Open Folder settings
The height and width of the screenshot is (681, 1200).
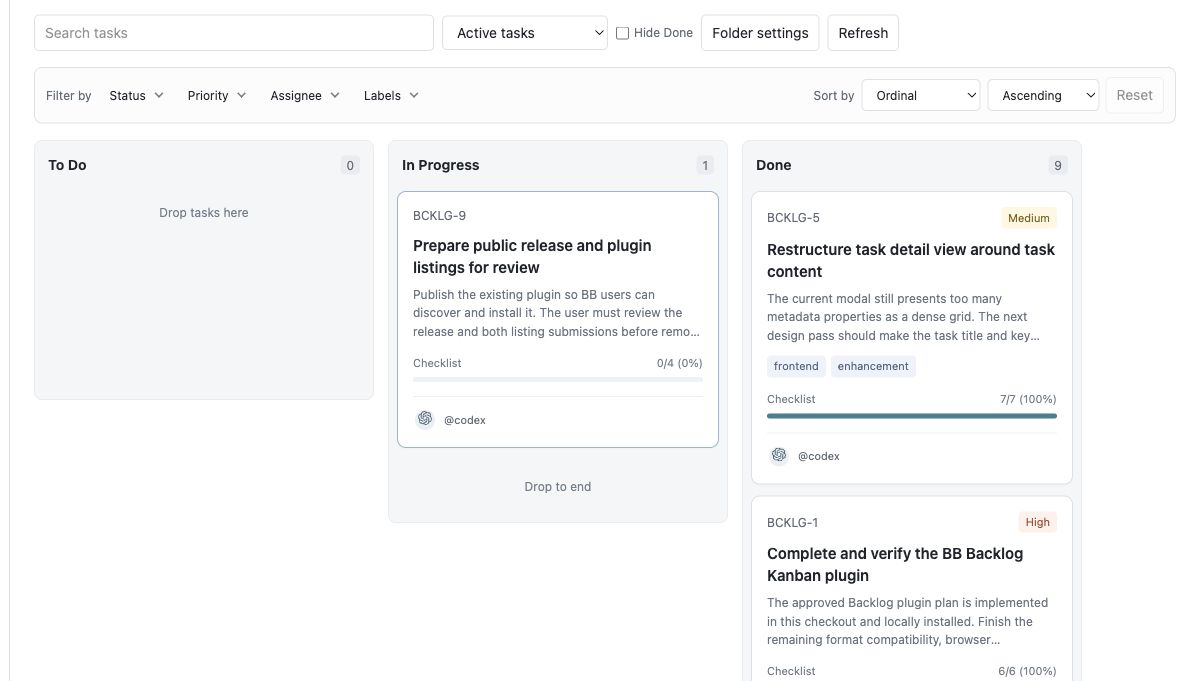tap(760, 33)
